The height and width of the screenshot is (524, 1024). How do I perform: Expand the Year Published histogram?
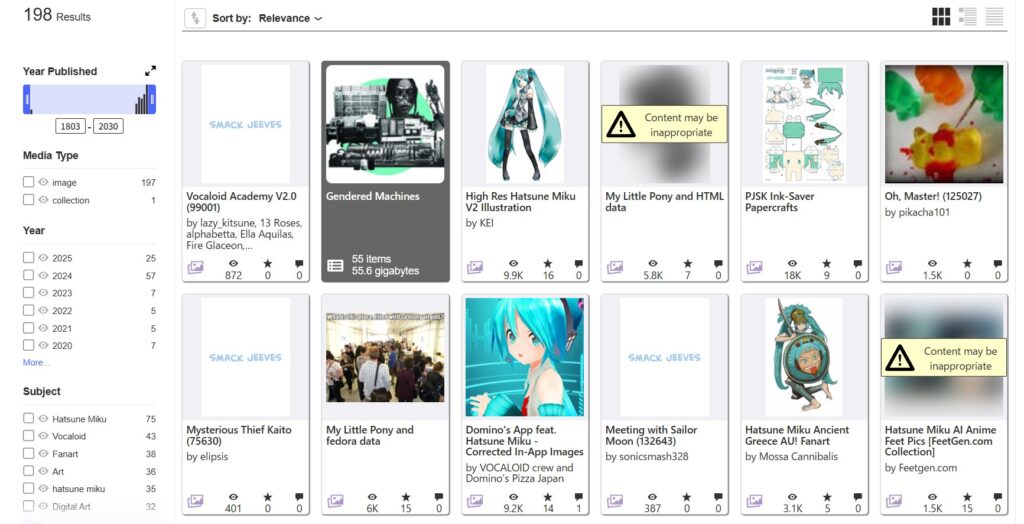click(x=150, y=71)
